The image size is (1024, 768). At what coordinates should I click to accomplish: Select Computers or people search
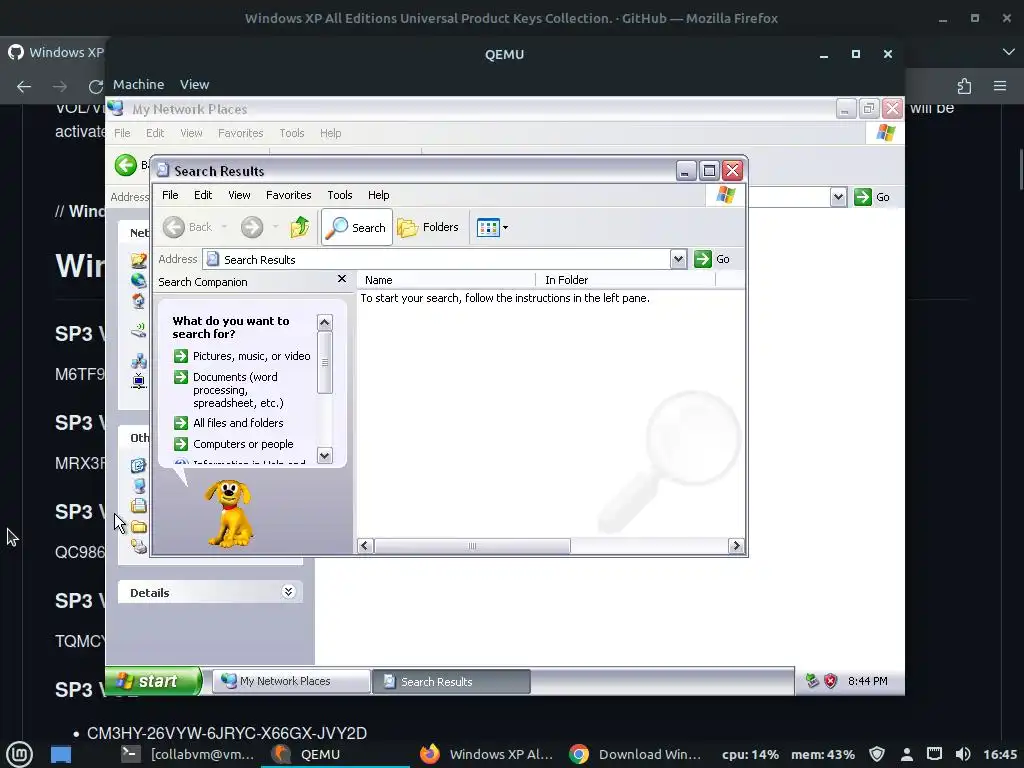243,444
